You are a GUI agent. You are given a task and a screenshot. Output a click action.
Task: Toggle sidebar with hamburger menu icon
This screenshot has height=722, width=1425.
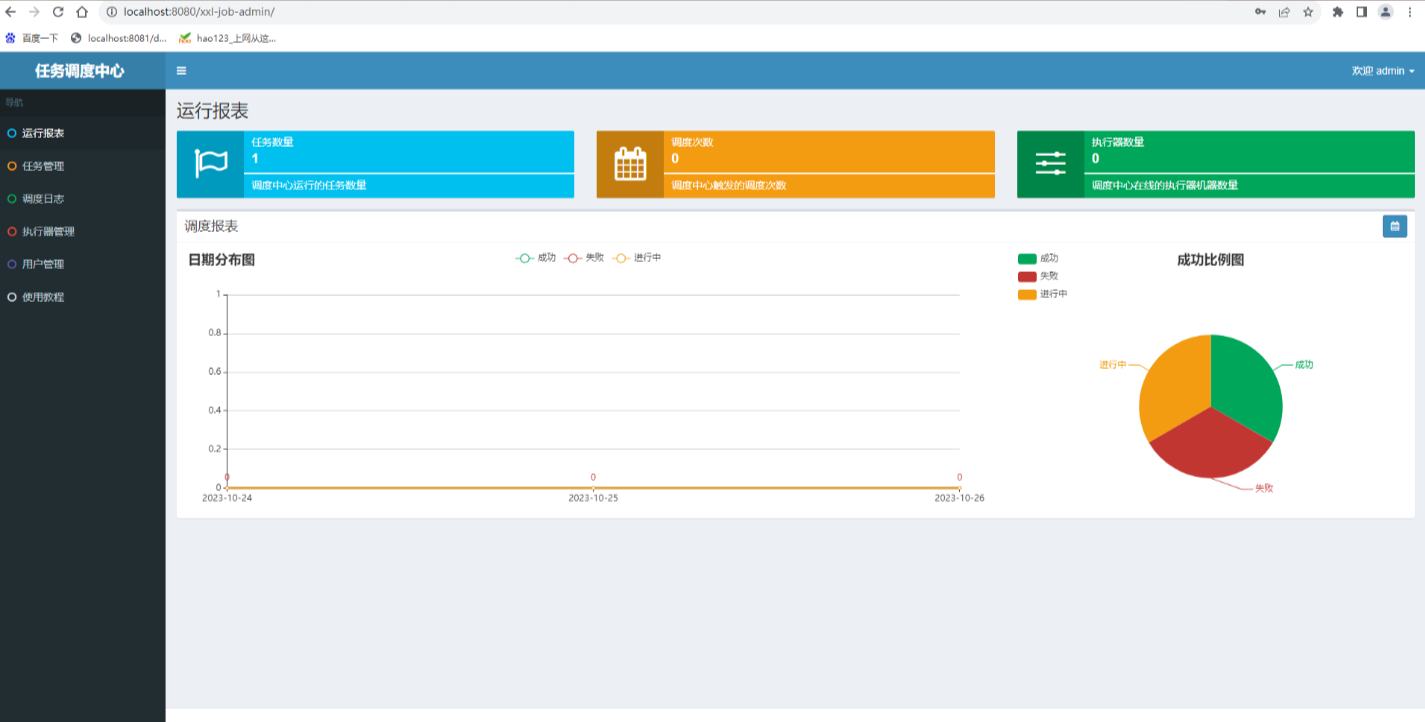tap(181, 71)
